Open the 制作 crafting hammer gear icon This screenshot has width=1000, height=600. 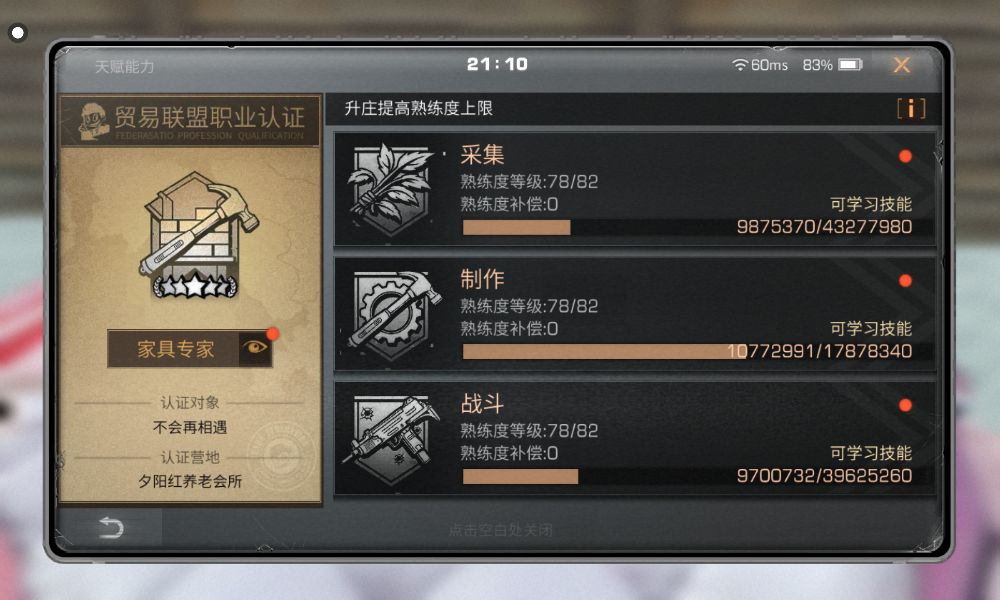393,314
